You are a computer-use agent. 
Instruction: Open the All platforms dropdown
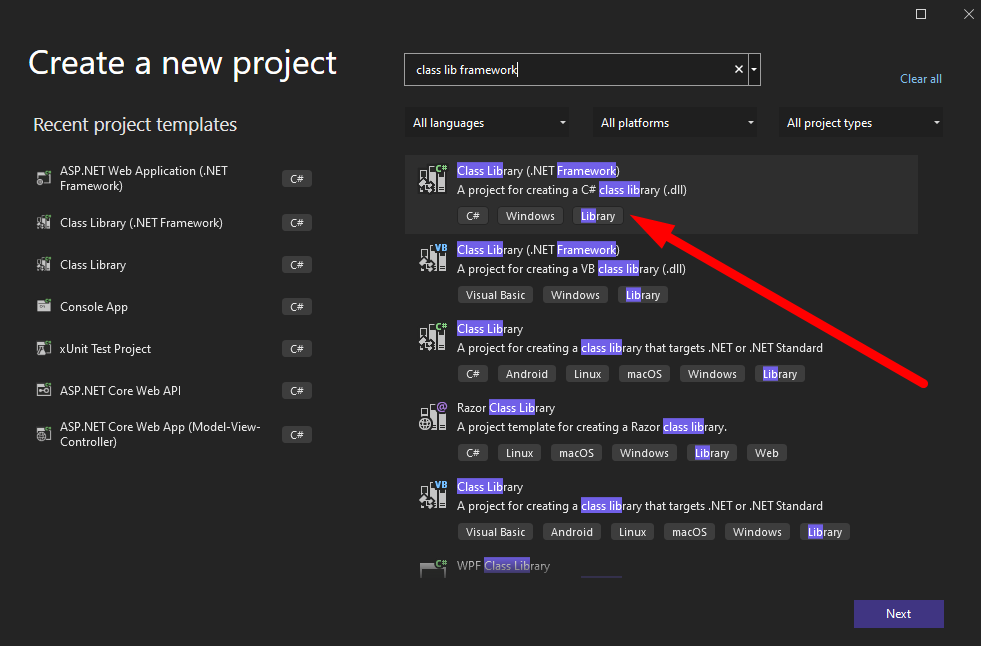pos(675,123)
